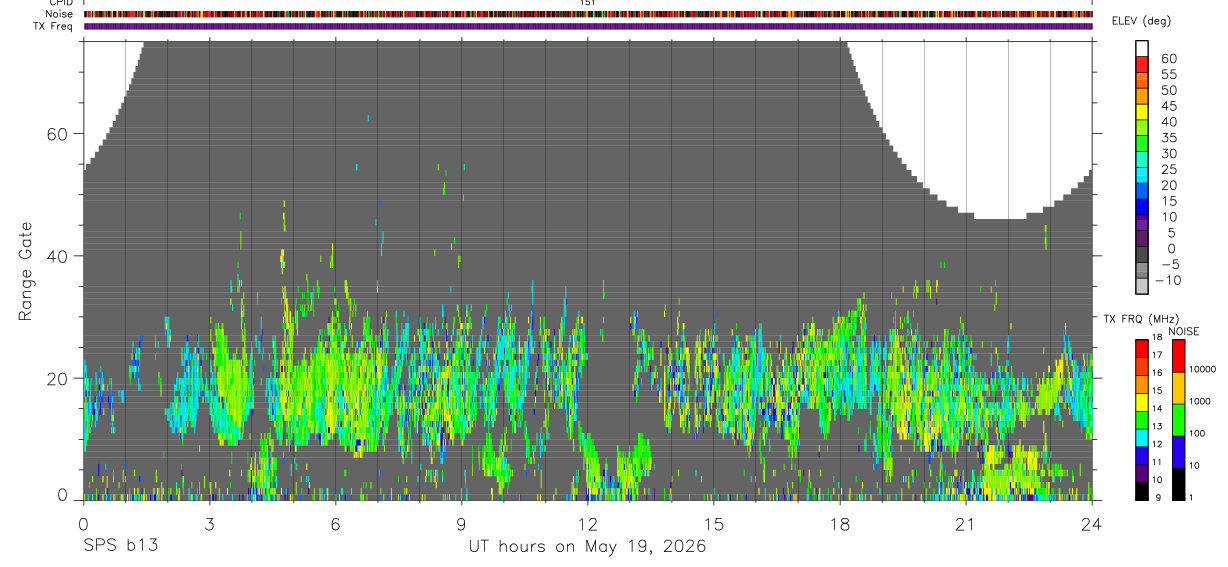
Task: Click the white top segment of ELEV colorbar
Action: point(1142,47)
